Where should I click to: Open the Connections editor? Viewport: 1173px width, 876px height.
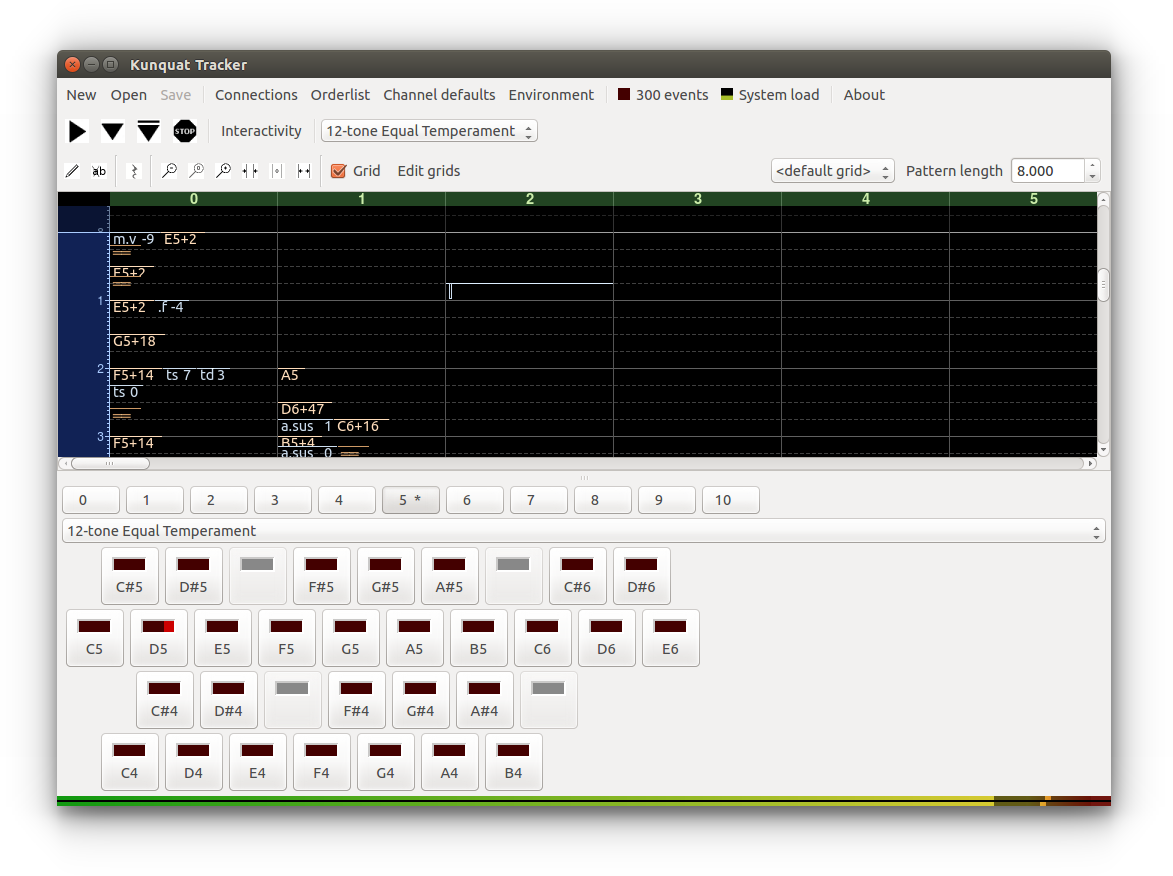(x=256, y=95)
